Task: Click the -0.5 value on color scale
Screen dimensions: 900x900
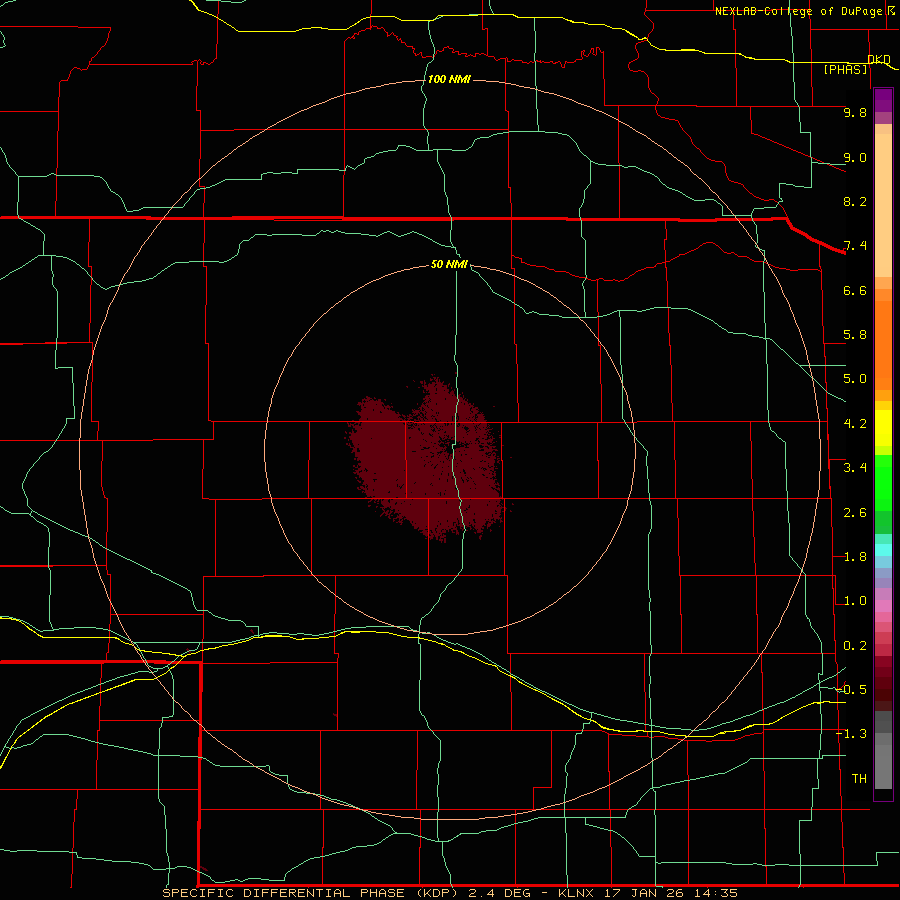Action: pyautogui.click(x=852, y=690)
